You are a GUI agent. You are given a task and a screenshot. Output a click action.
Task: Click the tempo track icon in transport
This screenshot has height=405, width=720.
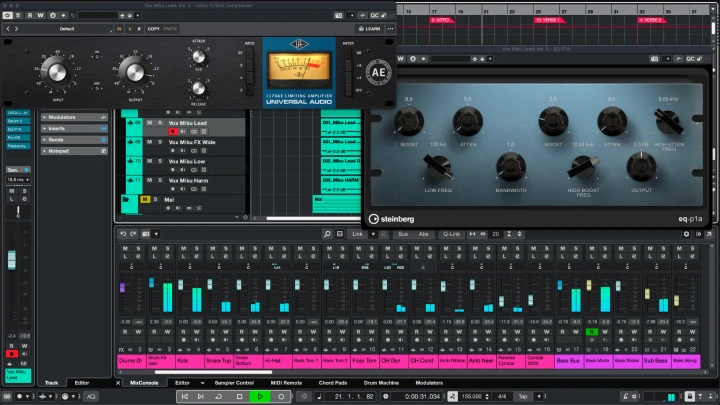452,396
